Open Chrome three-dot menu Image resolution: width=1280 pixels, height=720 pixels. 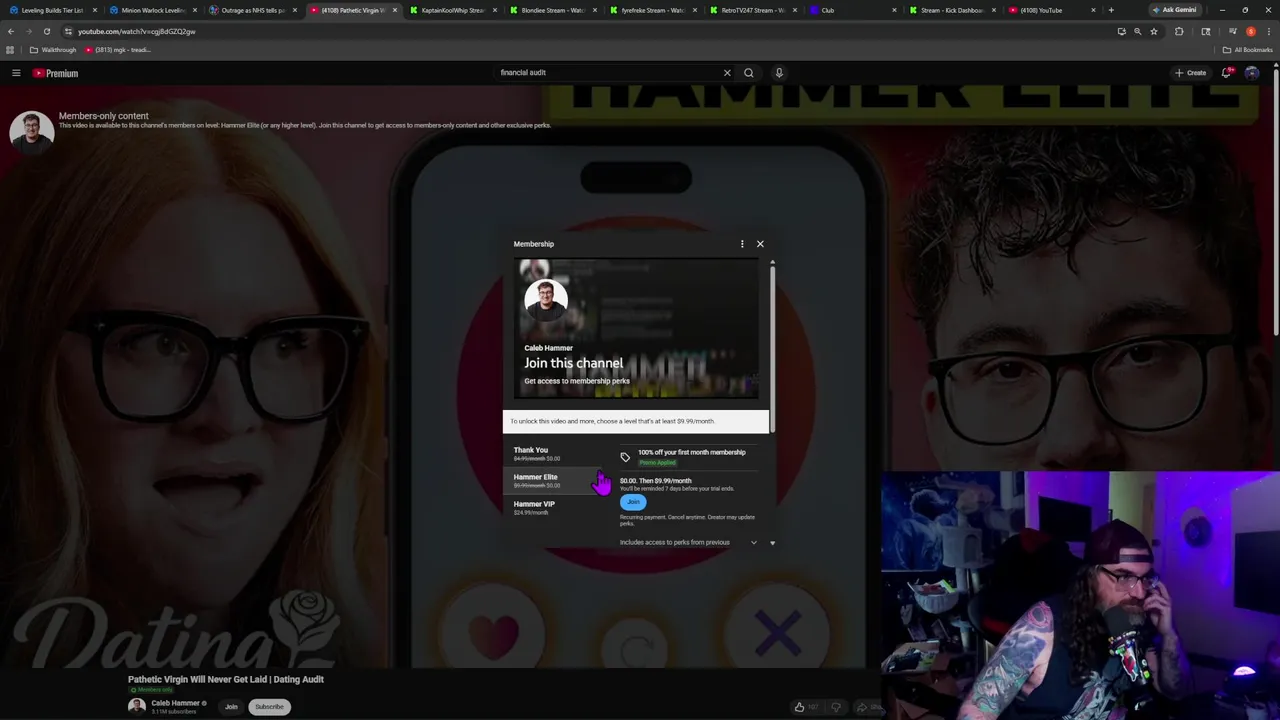1268,31
